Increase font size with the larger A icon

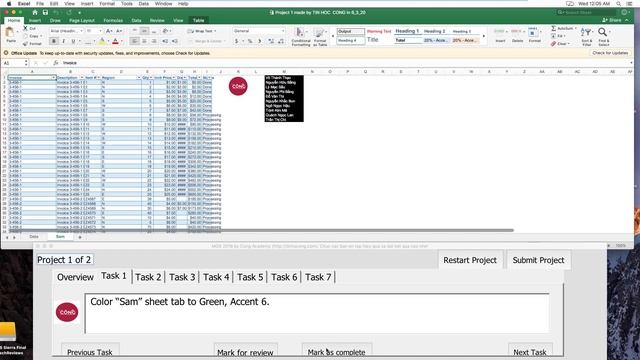tap(109, 31)
